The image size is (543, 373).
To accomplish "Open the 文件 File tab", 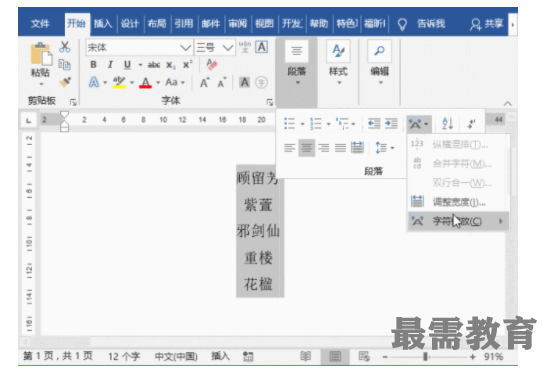I will pos(40,24).
